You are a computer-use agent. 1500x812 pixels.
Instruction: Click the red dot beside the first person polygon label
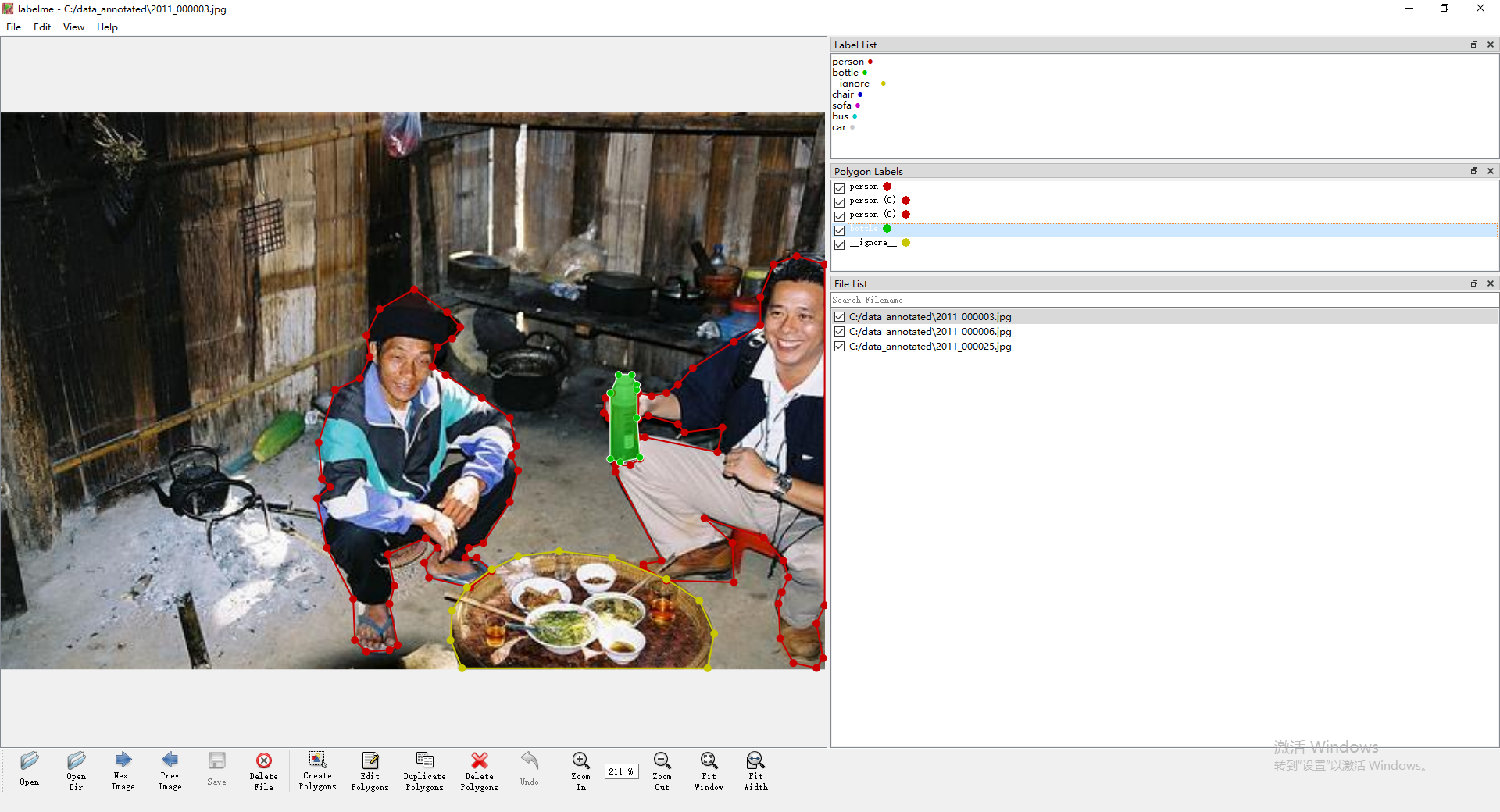[x=887, y=187]
